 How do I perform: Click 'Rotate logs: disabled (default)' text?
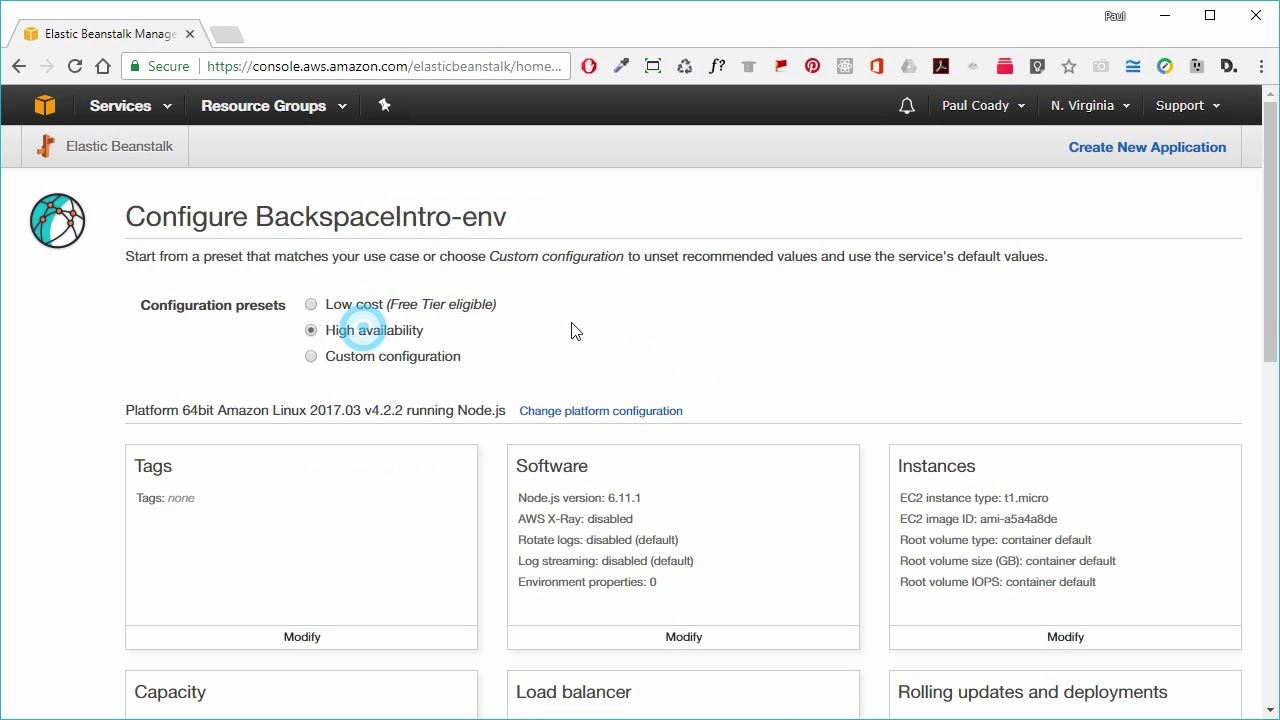pos(598,540)
